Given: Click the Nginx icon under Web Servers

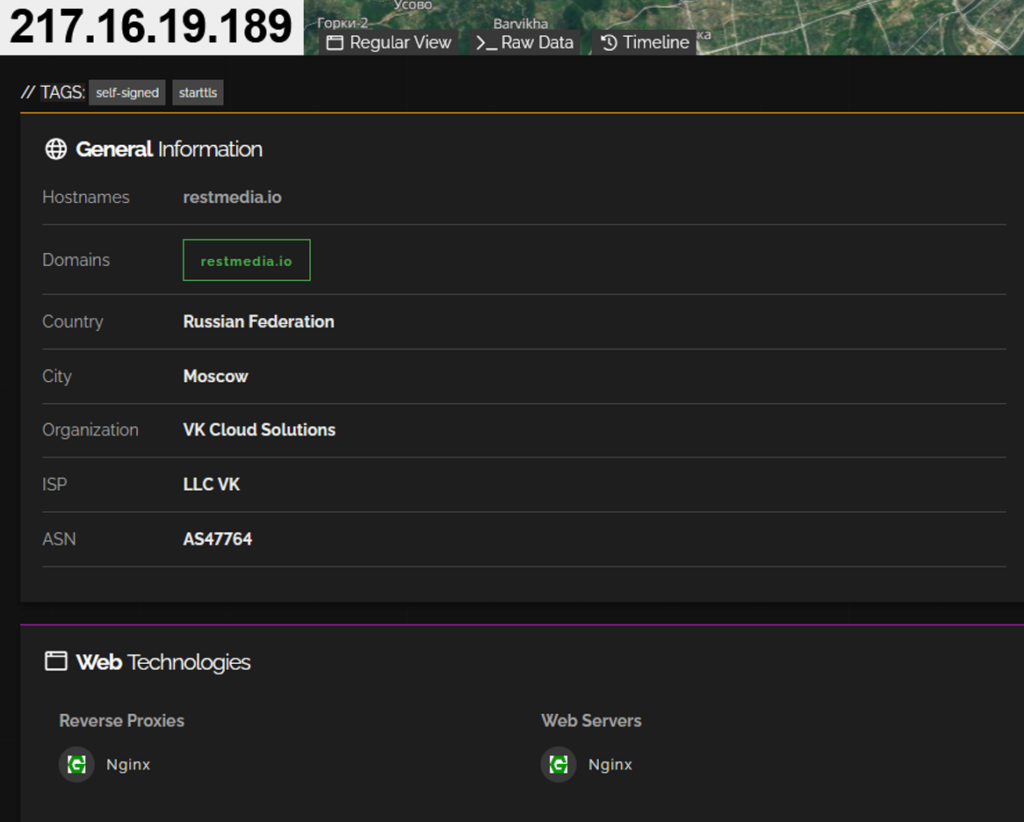Looking at the screenshot, I should [558, 764].
